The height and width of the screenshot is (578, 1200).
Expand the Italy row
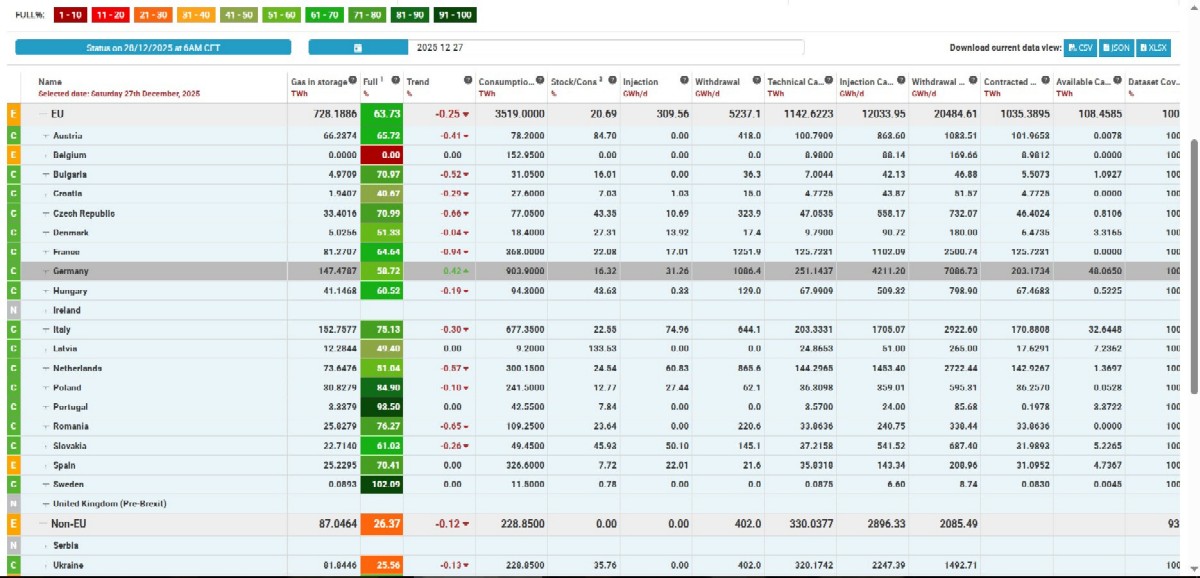[47, 329]
